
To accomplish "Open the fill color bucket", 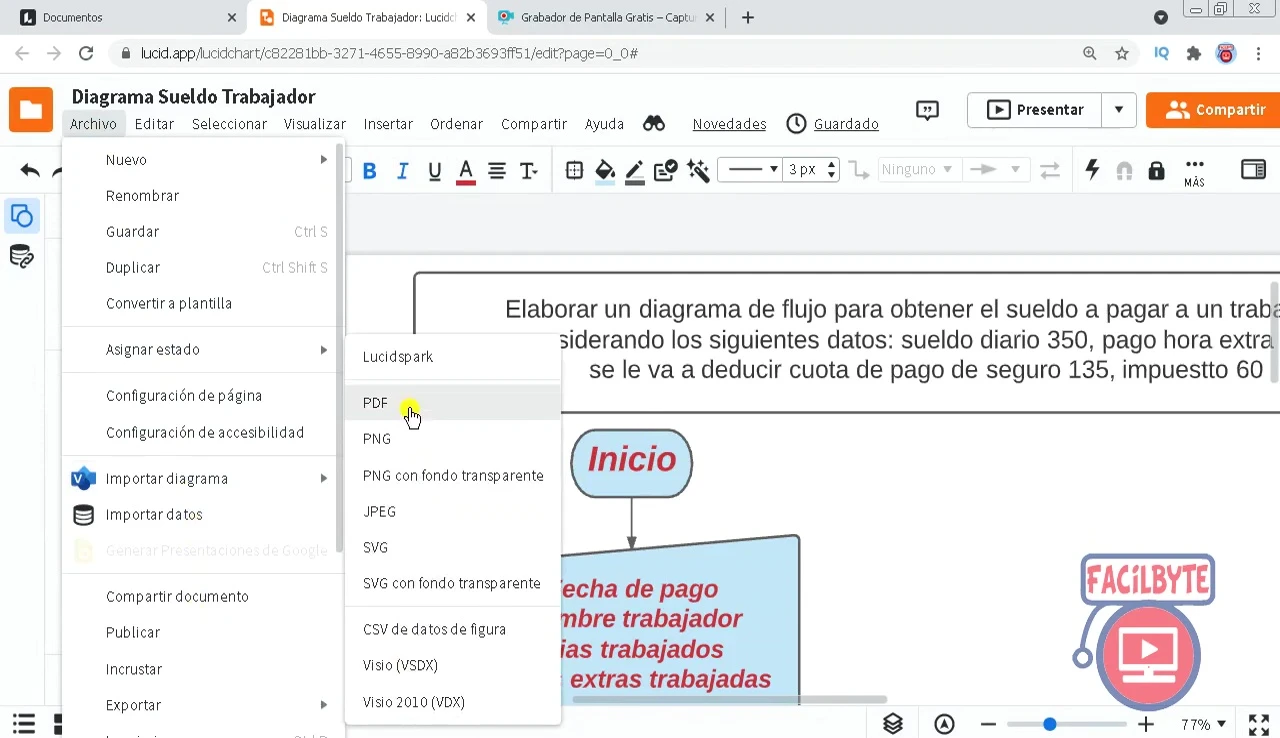I will [605, 172].
